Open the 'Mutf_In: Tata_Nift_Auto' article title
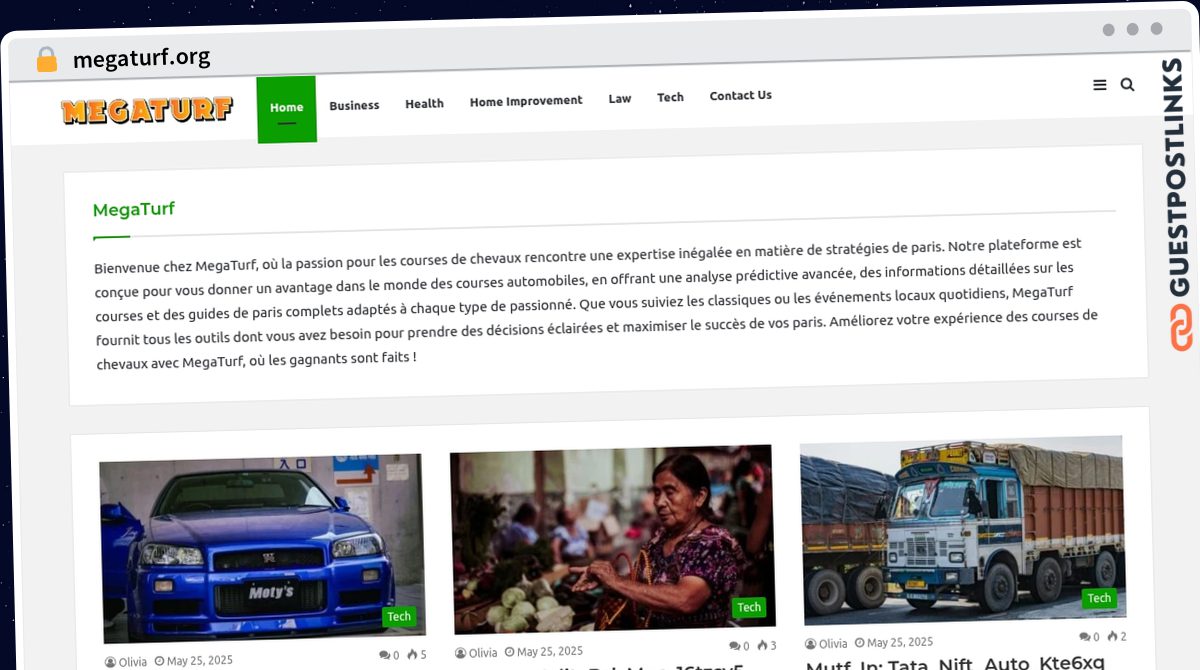This screenshot has width=1200, height=670. coord(955,663)
